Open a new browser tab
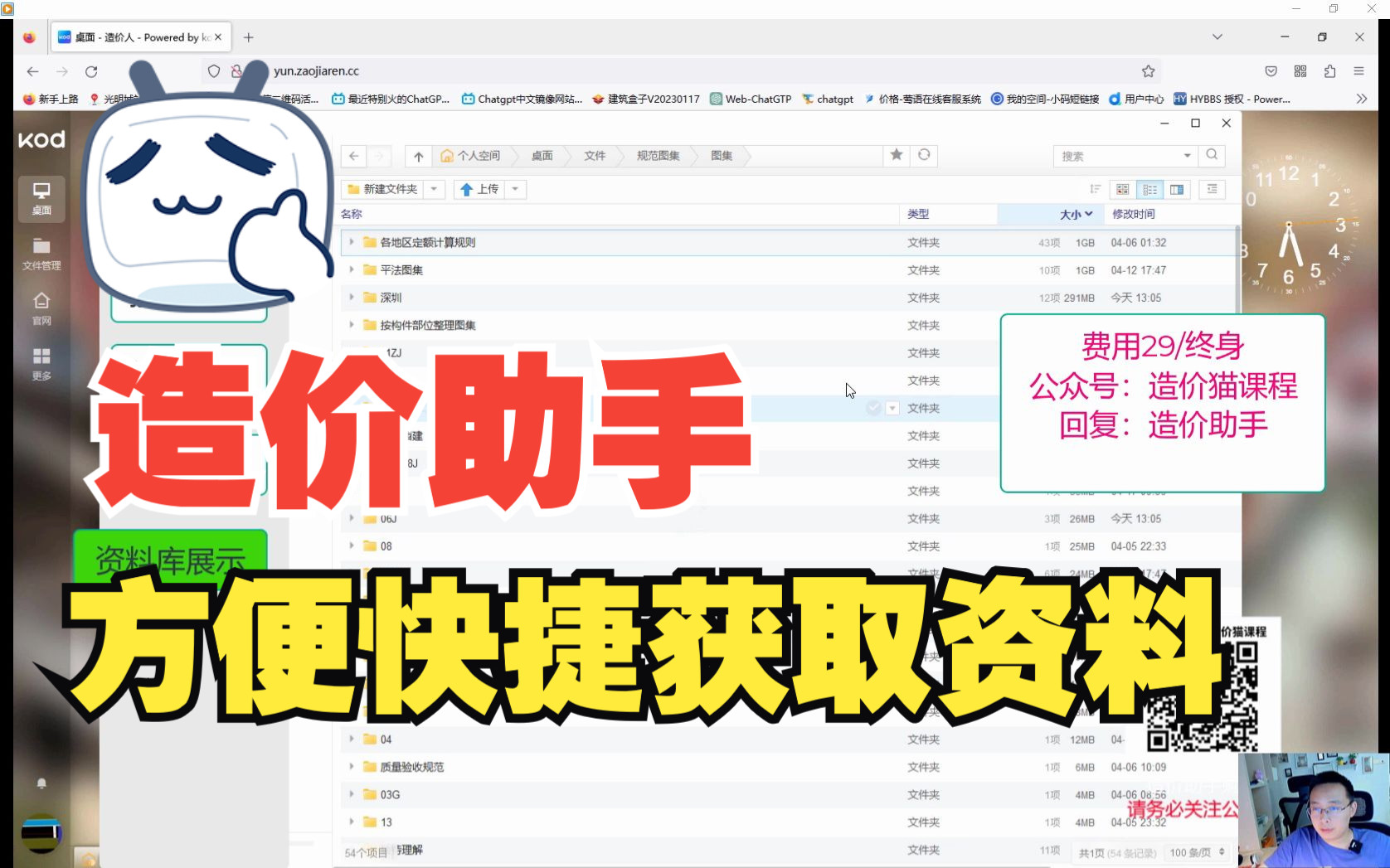The image size is (1390, 868). [x=248, y=37]
